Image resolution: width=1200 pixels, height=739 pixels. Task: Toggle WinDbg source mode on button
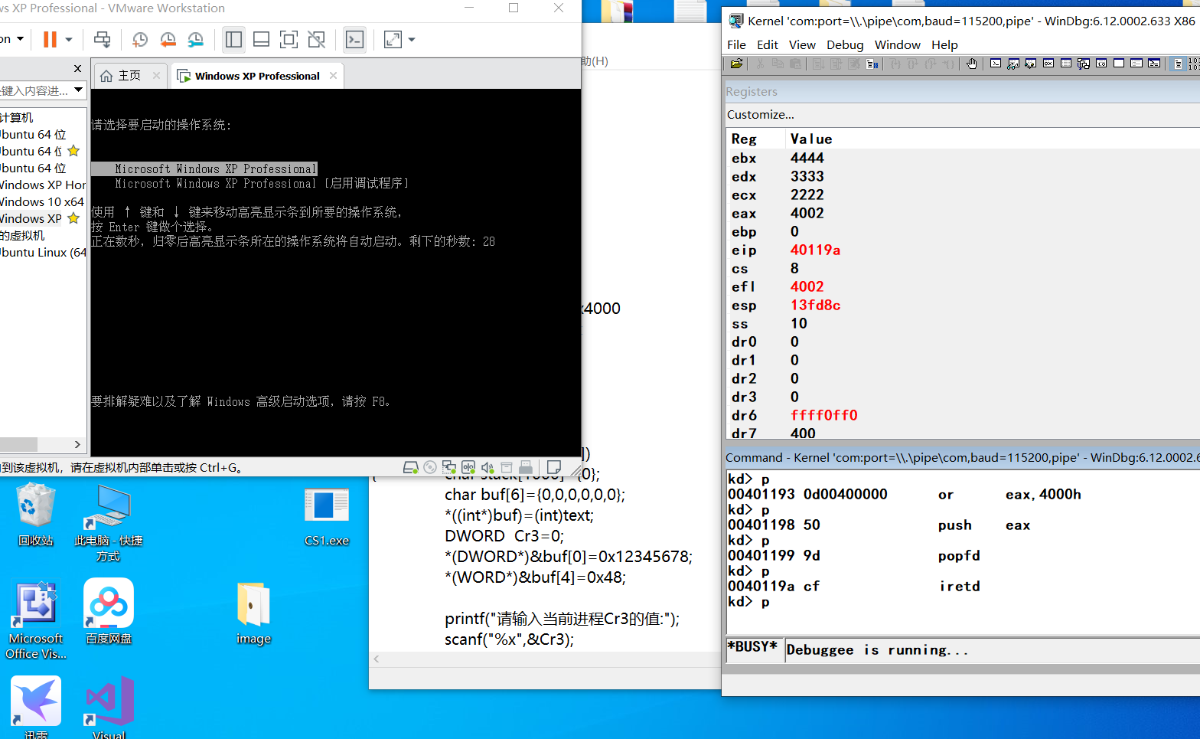coord(1178,64)
